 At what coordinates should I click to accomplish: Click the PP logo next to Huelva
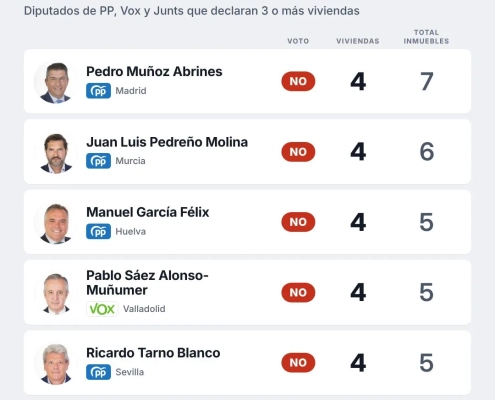98,231
